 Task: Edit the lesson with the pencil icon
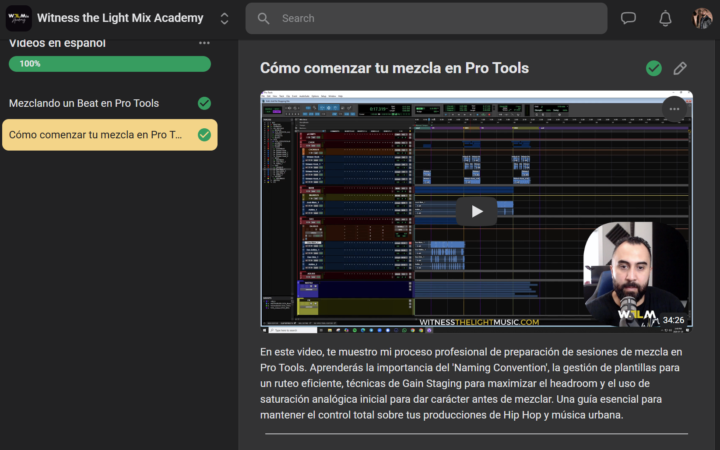[680, 68]
